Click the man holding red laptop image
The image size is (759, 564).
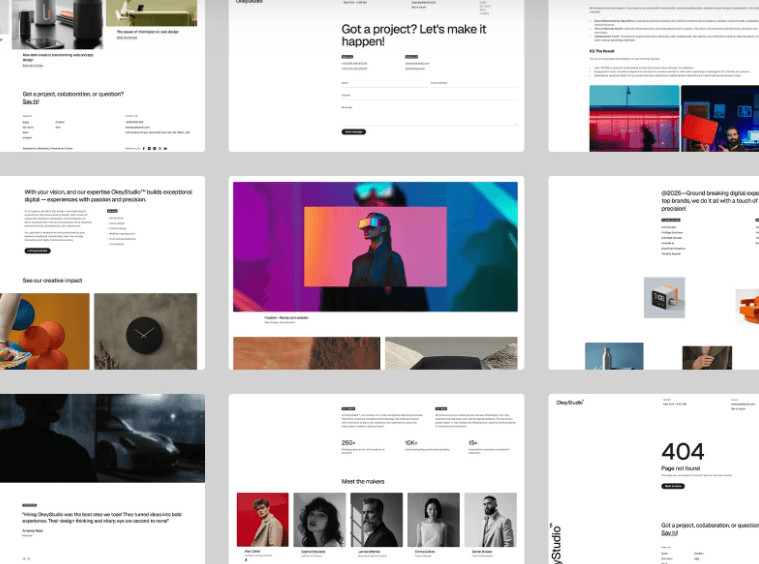click(x=720, y=119)
